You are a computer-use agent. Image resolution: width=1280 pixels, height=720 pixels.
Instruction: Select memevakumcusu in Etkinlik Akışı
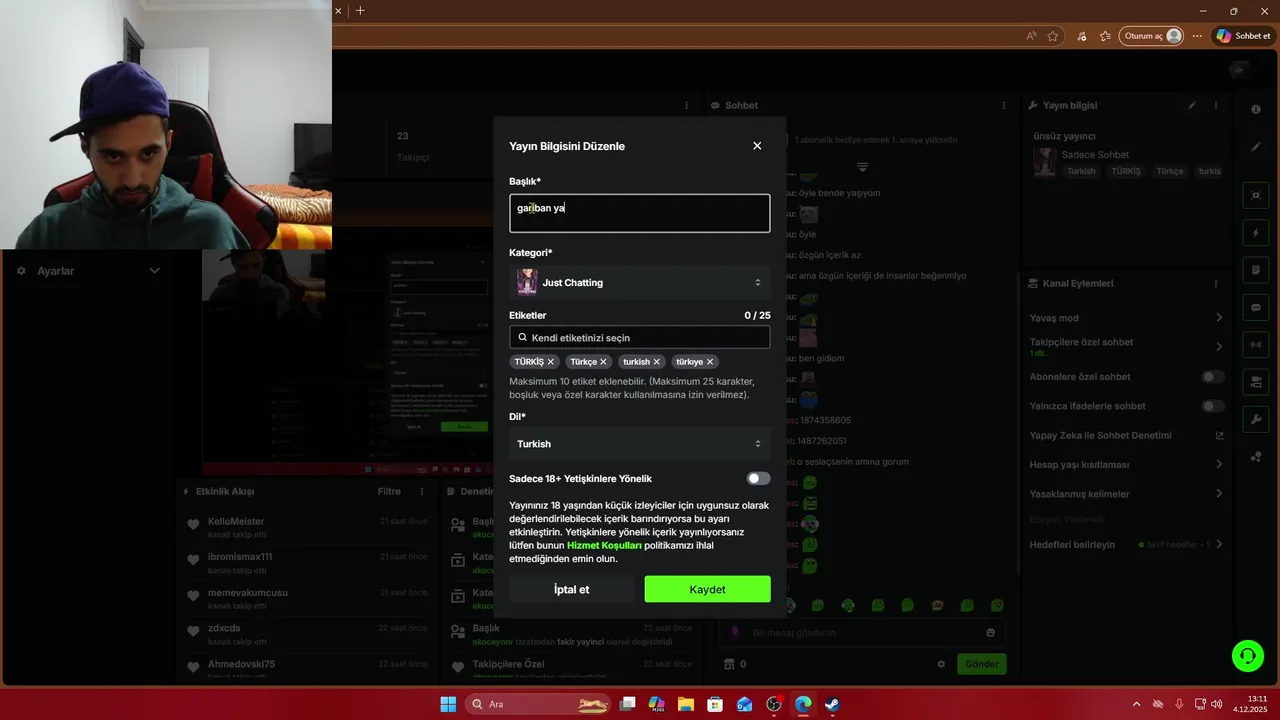[248, 593]
